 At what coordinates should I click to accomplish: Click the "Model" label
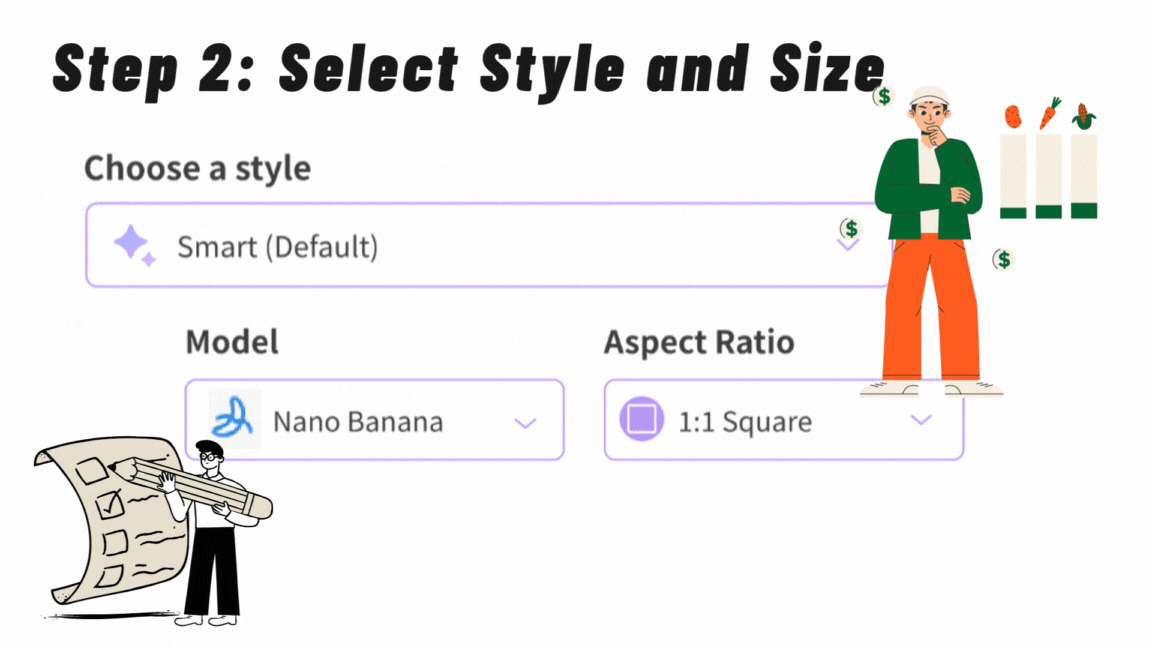point(232,343)
